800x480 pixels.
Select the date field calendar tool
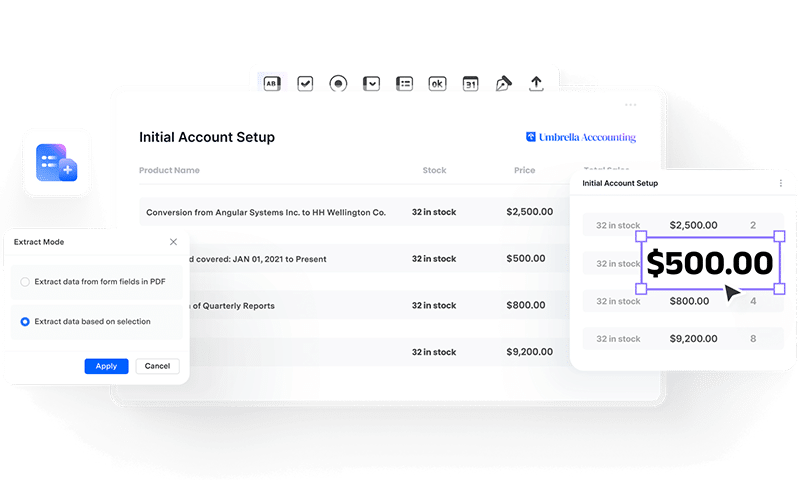coord(470,84)
